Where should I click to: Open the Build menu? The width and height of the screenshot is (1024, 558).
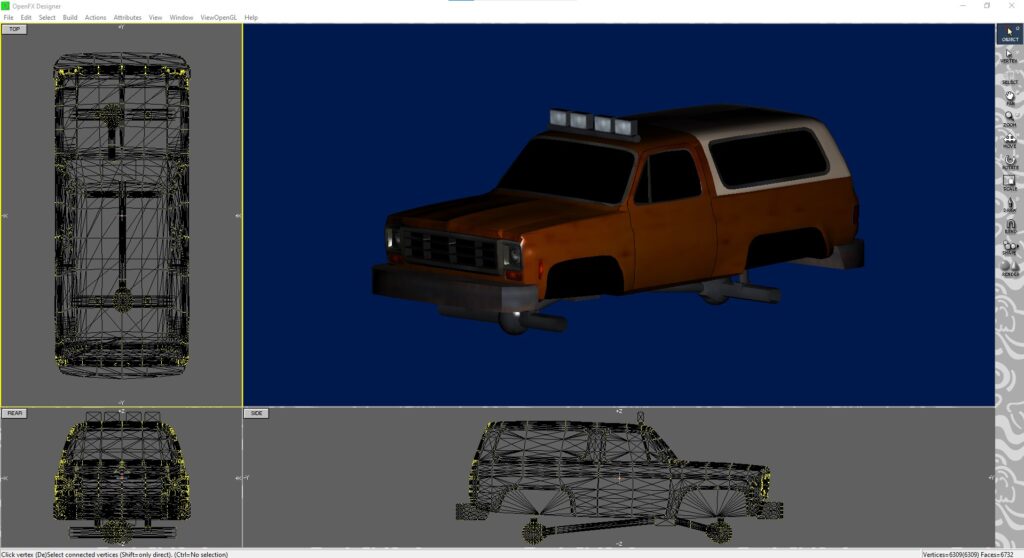tap(70, 17)
